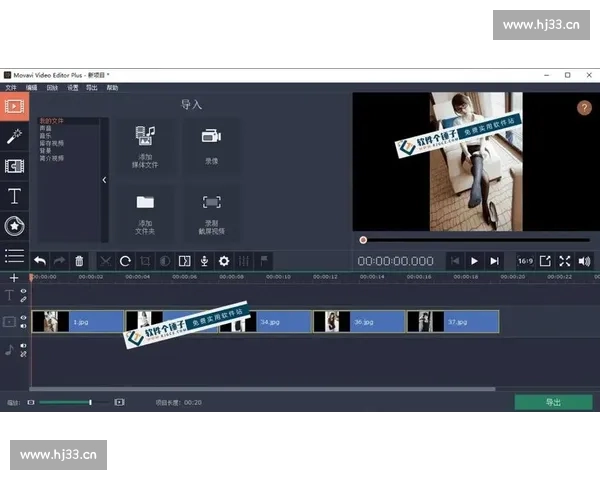Collapse the import panel with arrow

pos(104,180)
